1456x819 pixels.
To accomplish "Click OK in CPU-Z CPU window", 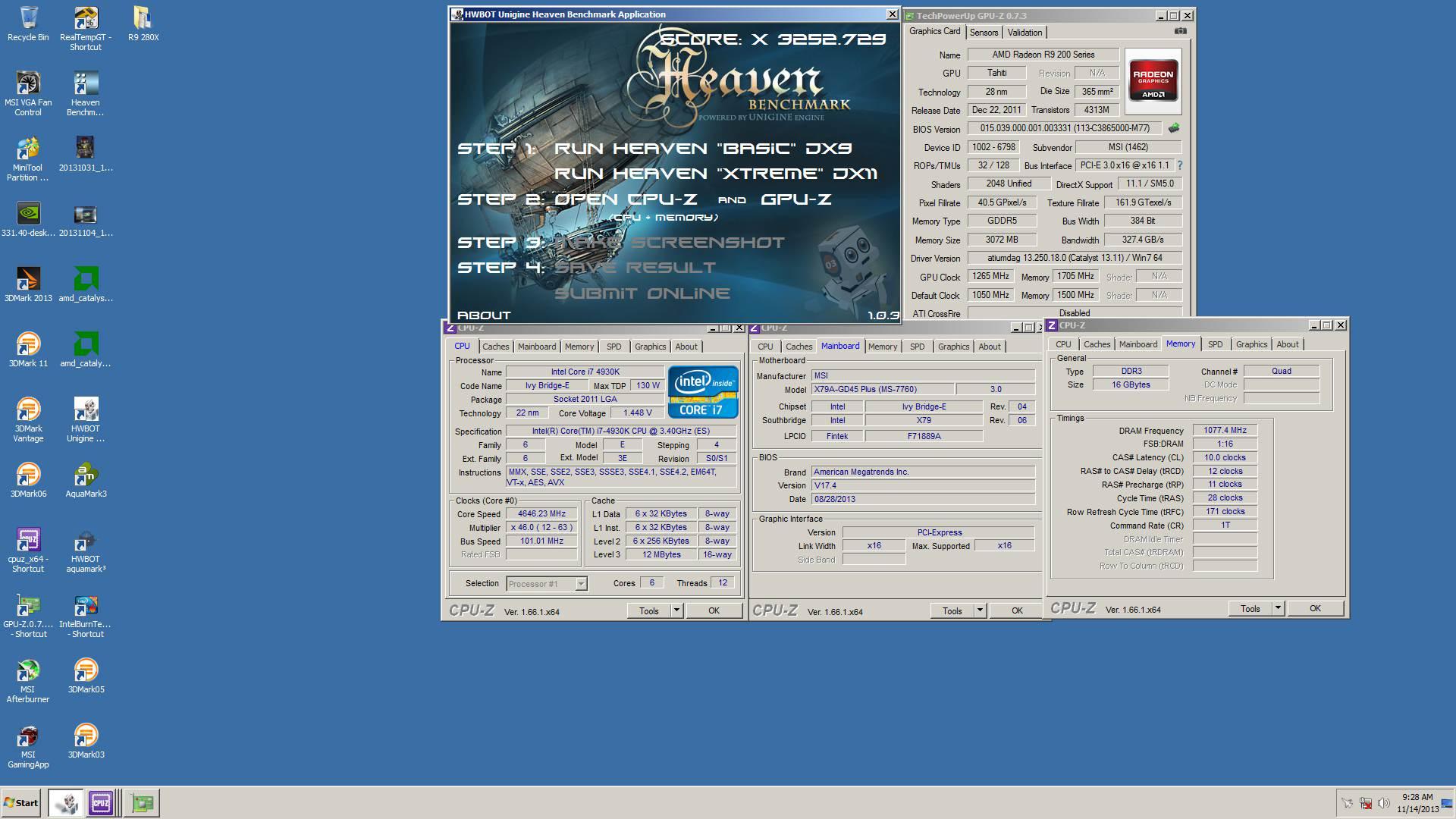I will (714, 610).
